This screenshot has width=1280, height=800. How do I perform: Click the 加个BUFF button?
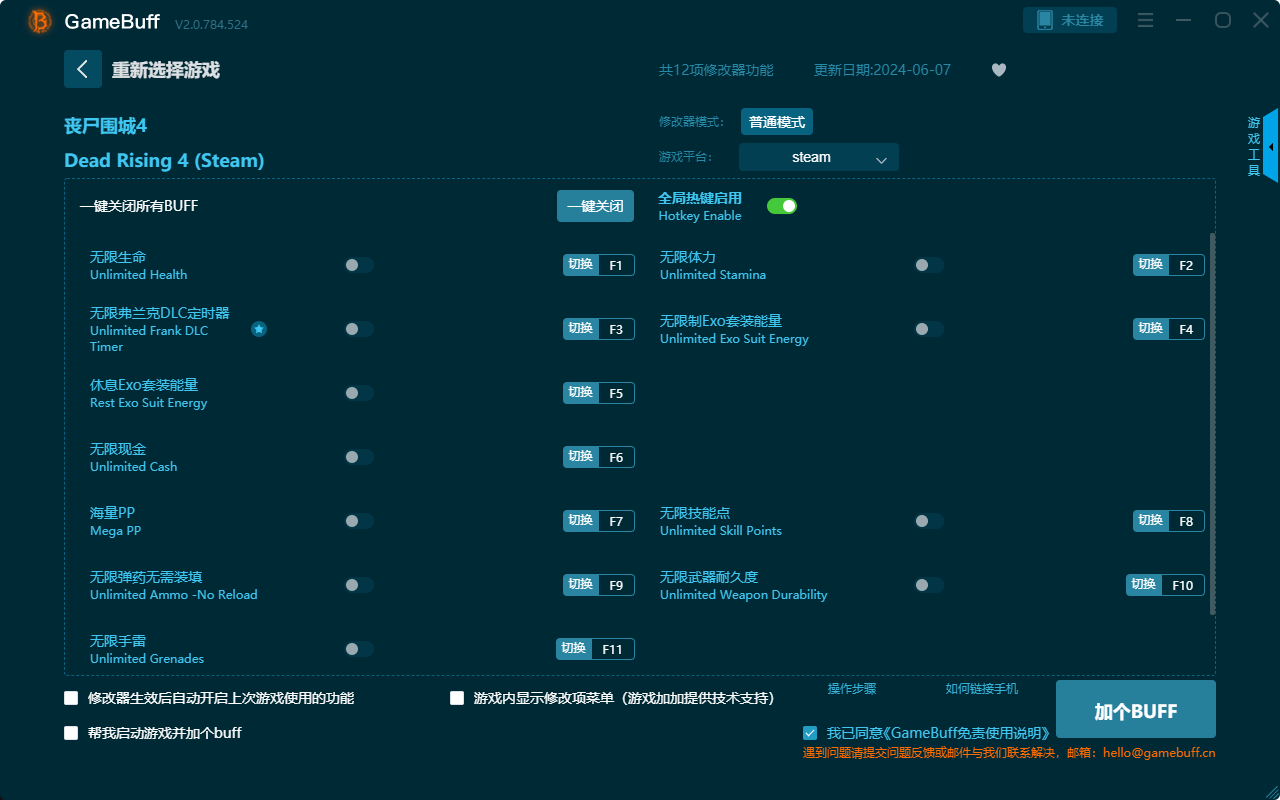tap(1136, 710)
